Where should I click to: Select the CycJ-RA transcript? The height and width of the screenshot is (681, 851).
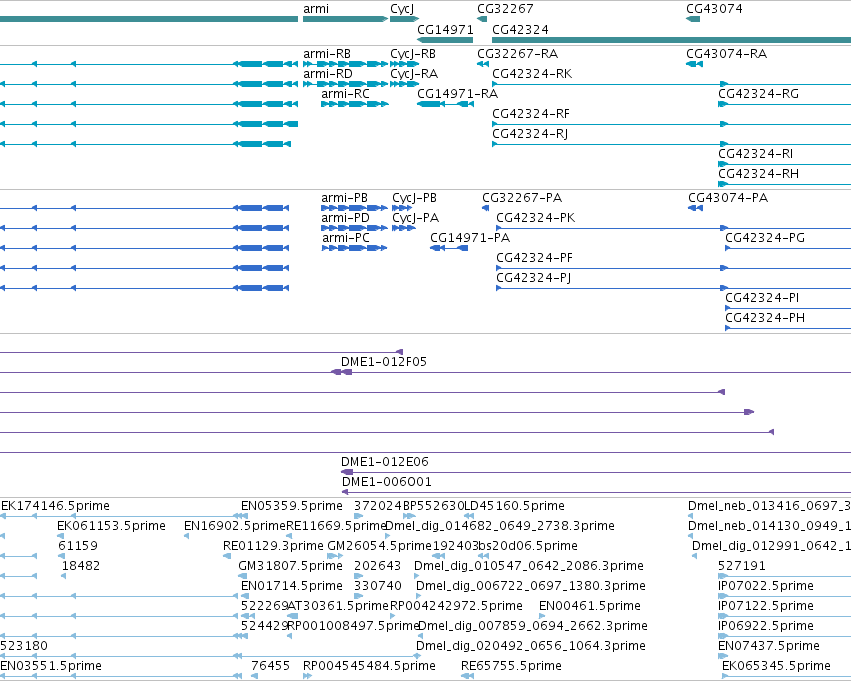404,84
